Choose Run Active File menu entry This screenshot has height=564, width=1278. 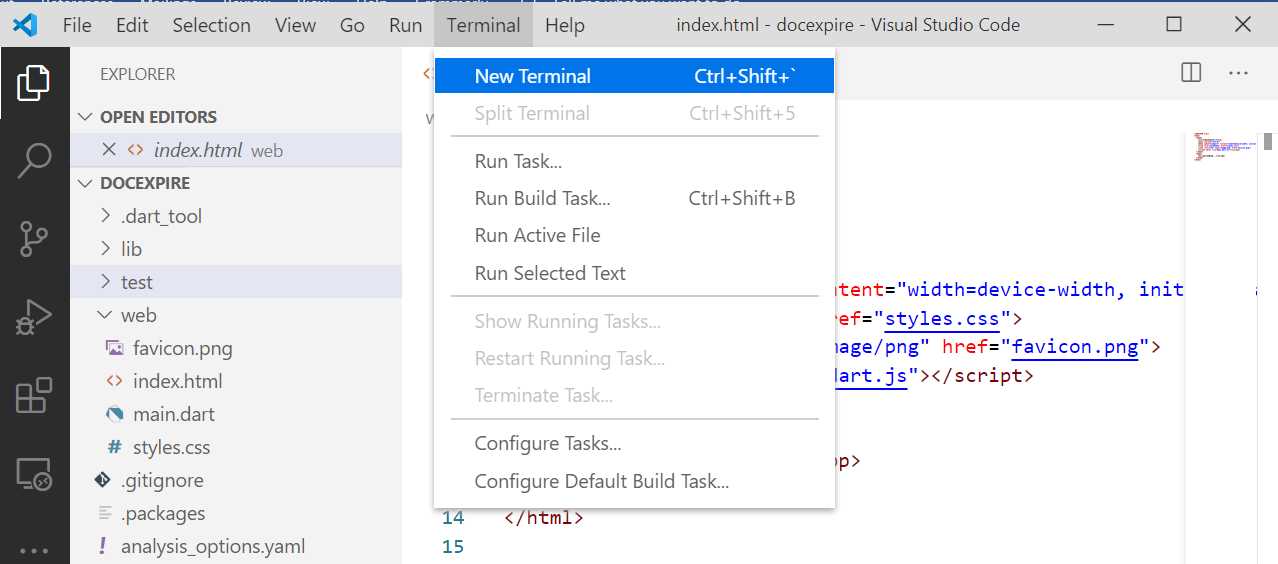[x=634, y=235]
